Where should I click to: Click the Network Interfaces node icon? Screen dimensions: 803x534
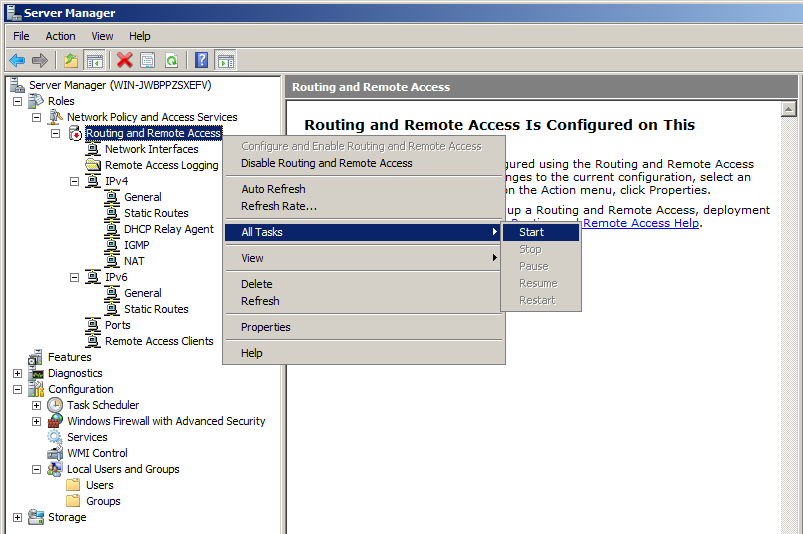pyautogui.click(x=93, y=149)
